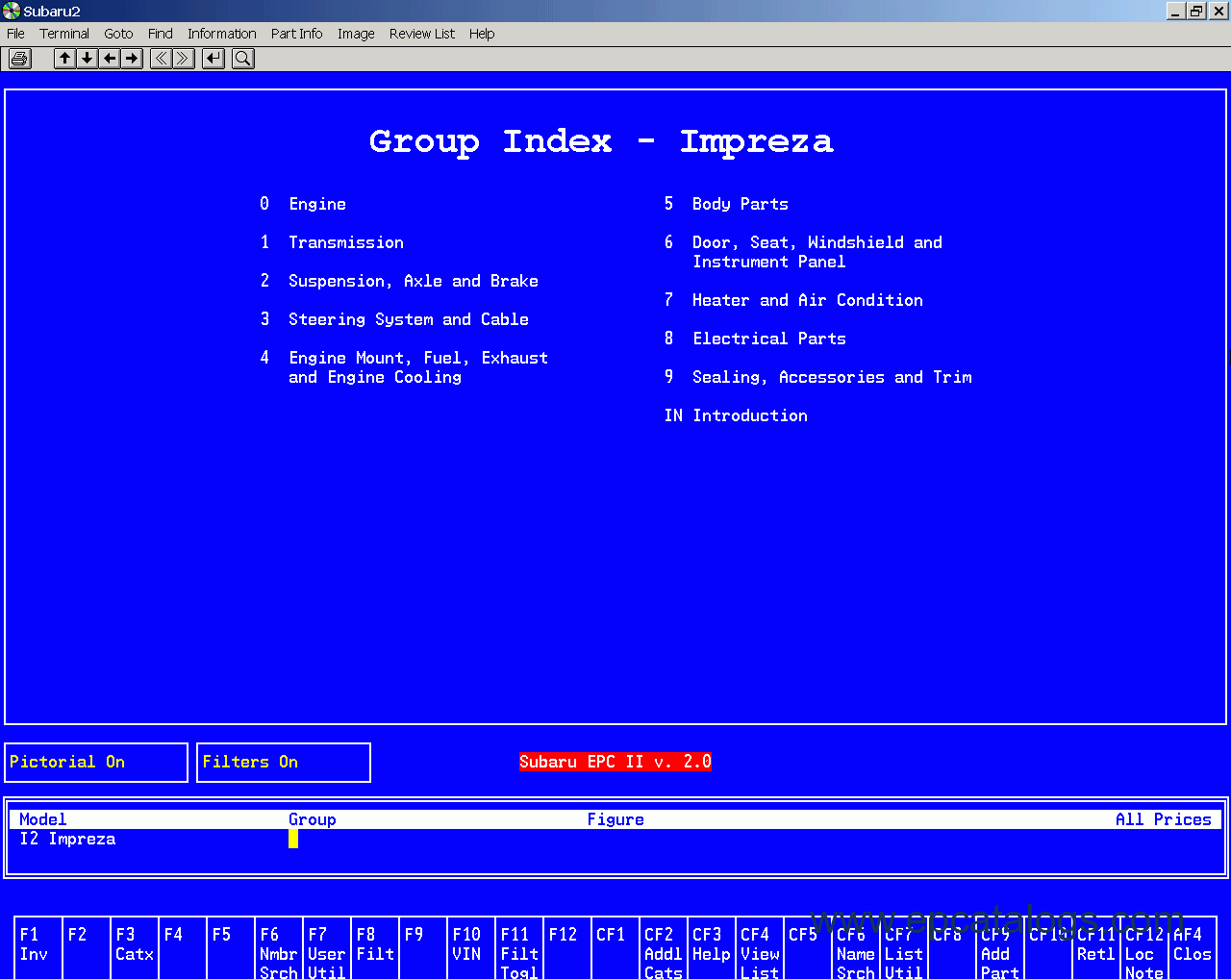Click the CF9 Add Part function key

pos(1000,950)
